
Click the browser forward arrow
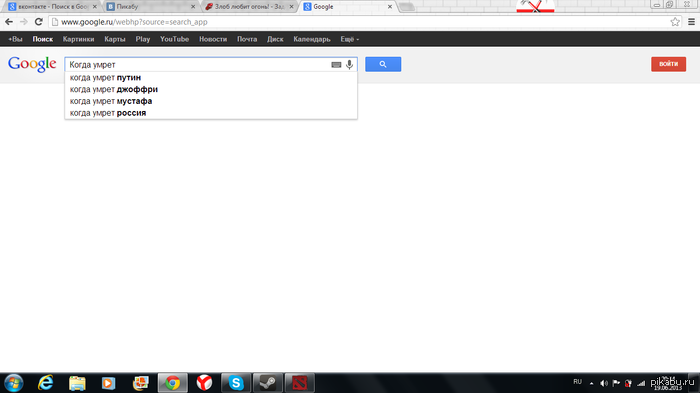[x=24, y=22]
